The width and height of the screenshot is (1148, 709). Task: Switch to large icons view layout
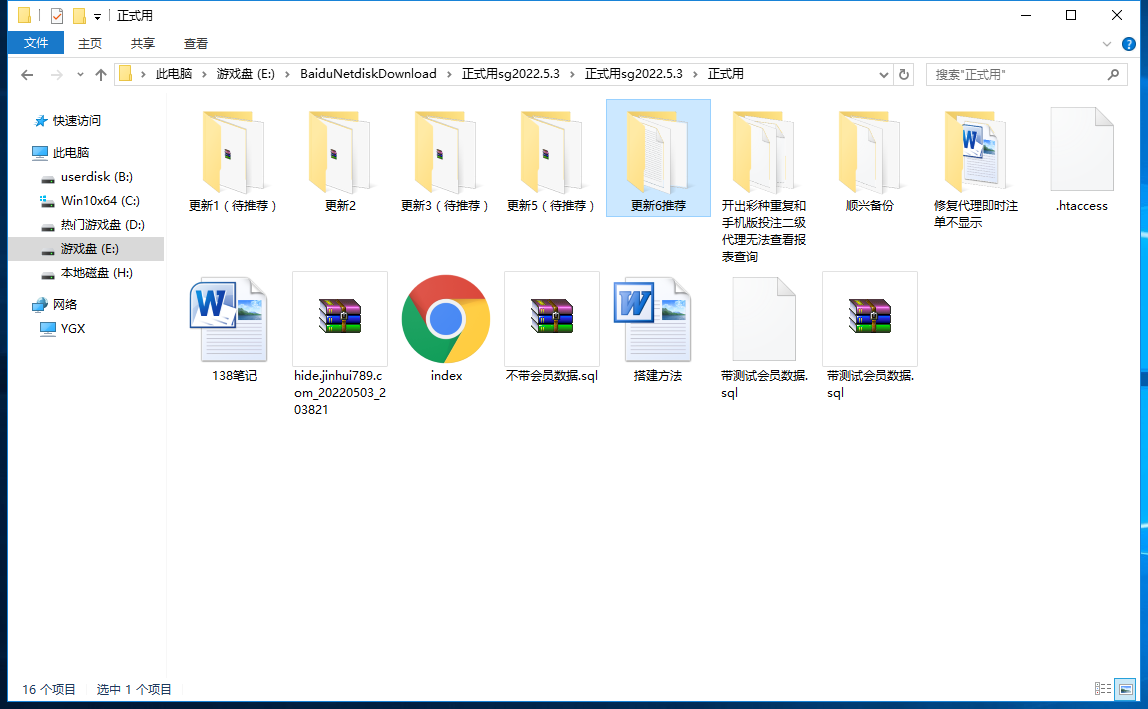[x=1125, y=688]
